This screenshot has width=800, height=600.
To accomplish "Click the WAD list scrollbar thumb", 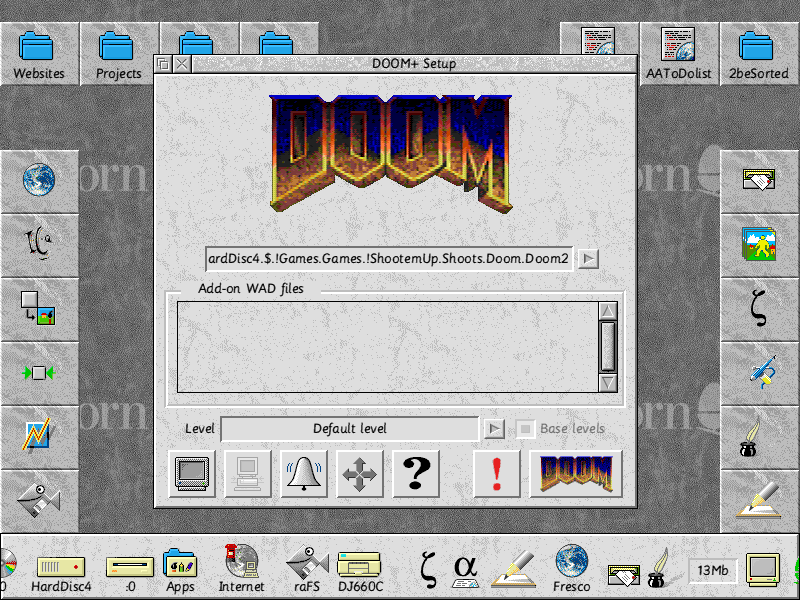I will [x=608, y=346].
